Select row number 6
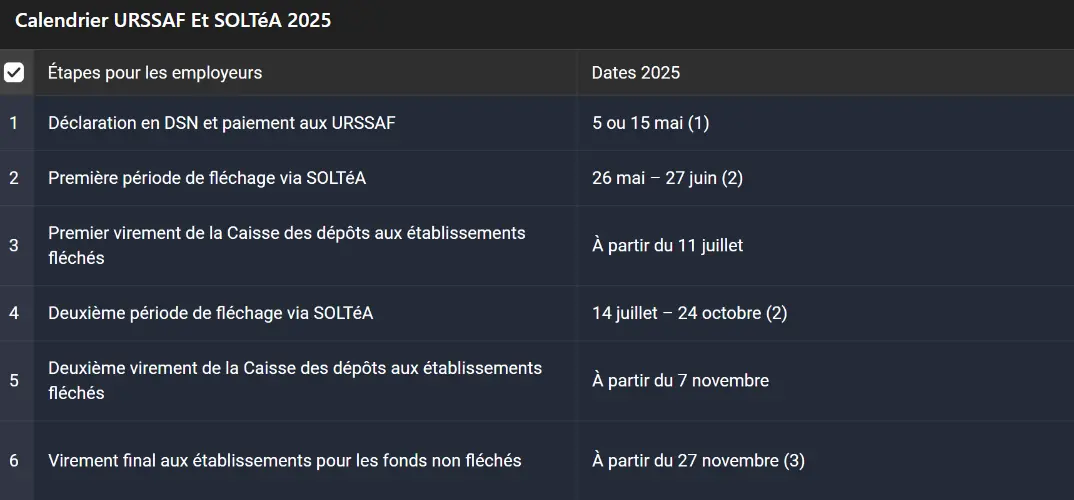The width and height of the screenshot is (1074, 500). point(14,461)
